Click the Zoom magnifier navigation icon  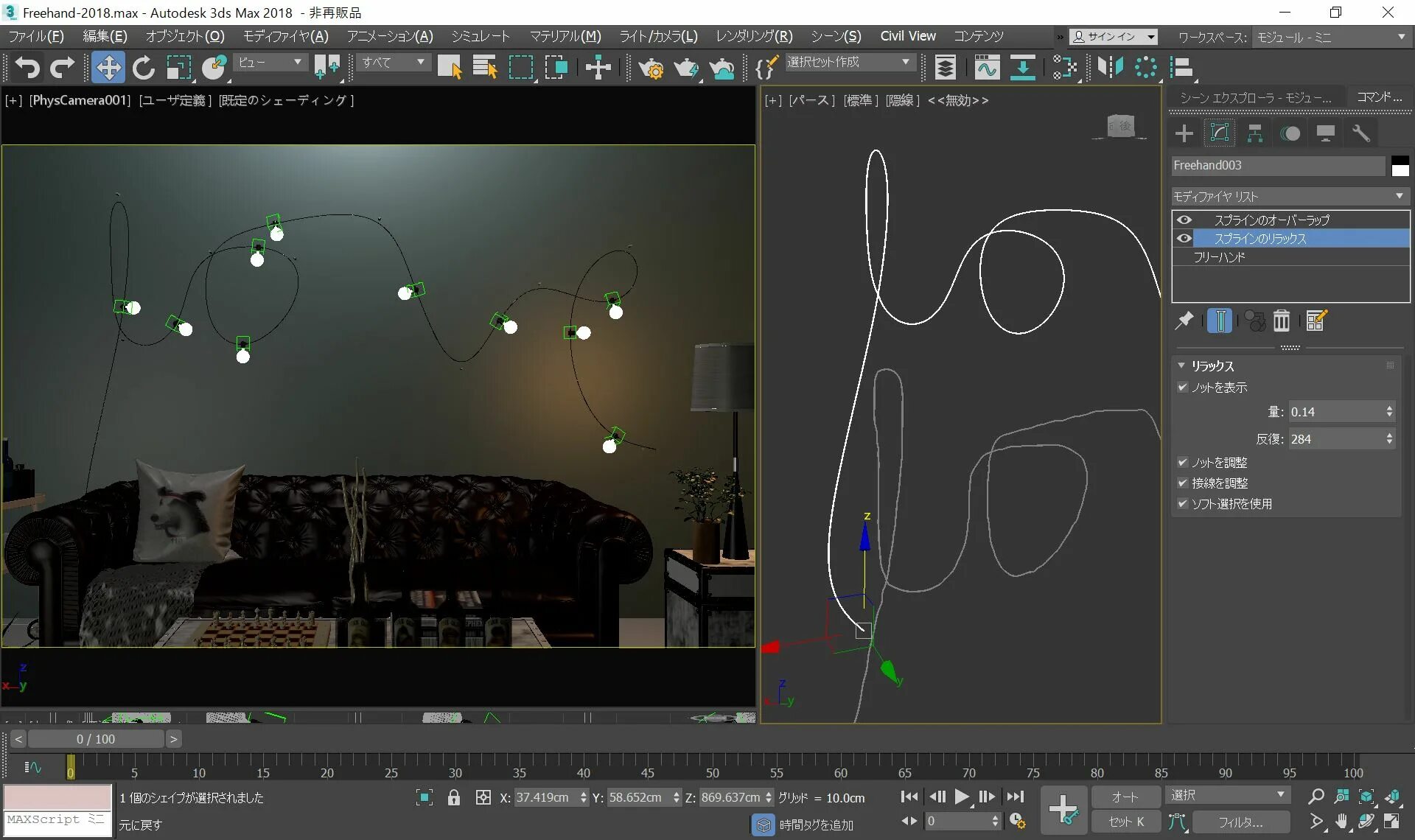tap(1316, 797)
